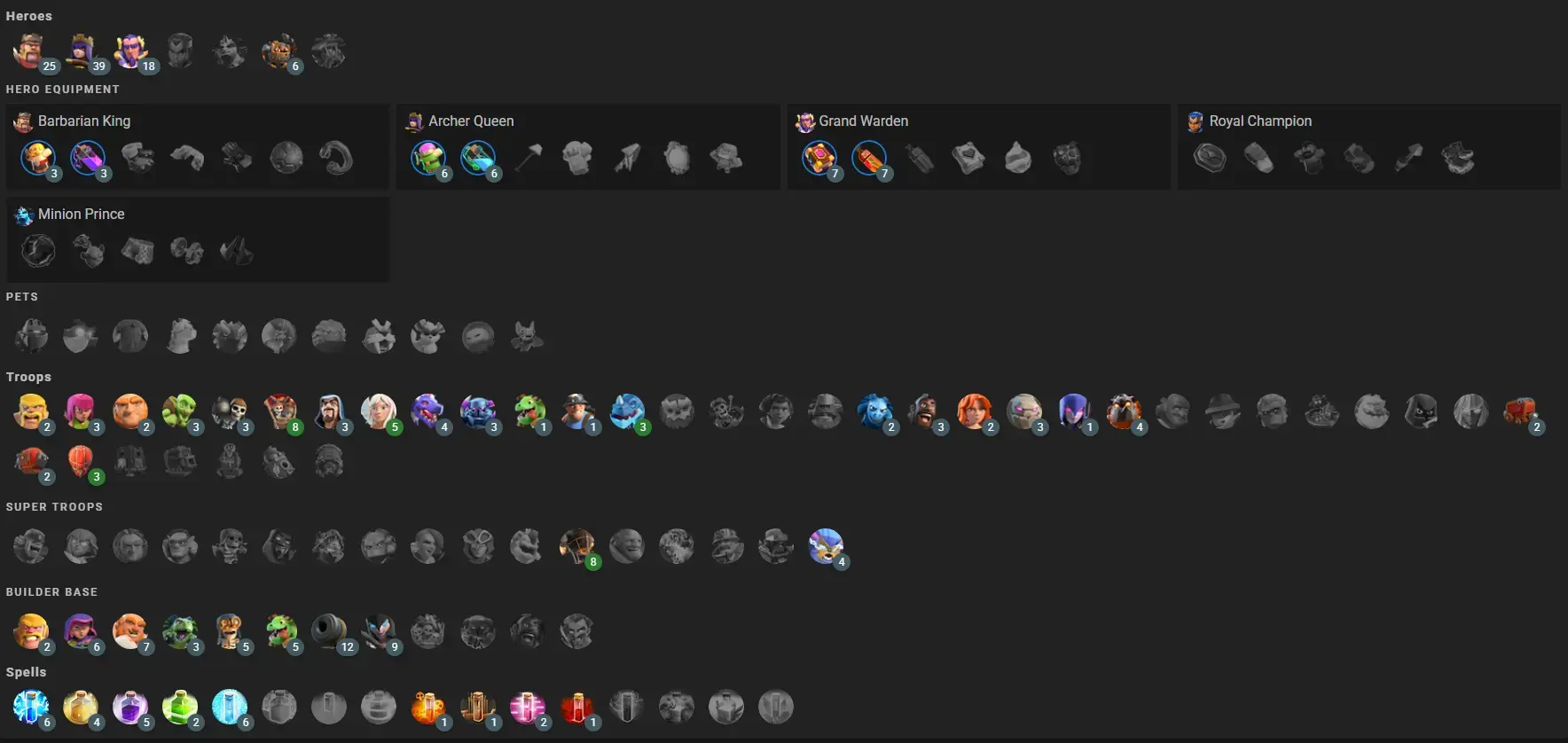Select the Archer Puppet equipment under Archer Queen

pos(428,158)
